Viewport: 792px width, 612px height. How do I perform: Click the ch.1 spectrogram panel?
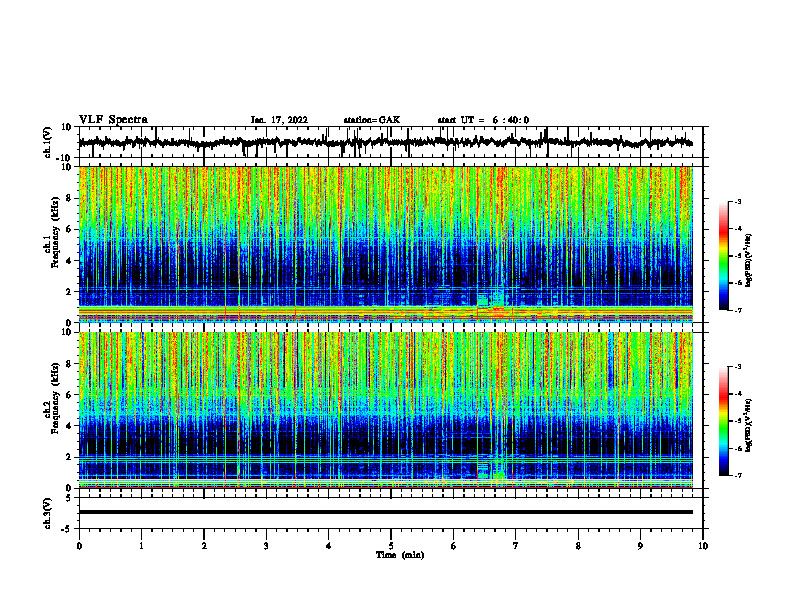(386, 244)
